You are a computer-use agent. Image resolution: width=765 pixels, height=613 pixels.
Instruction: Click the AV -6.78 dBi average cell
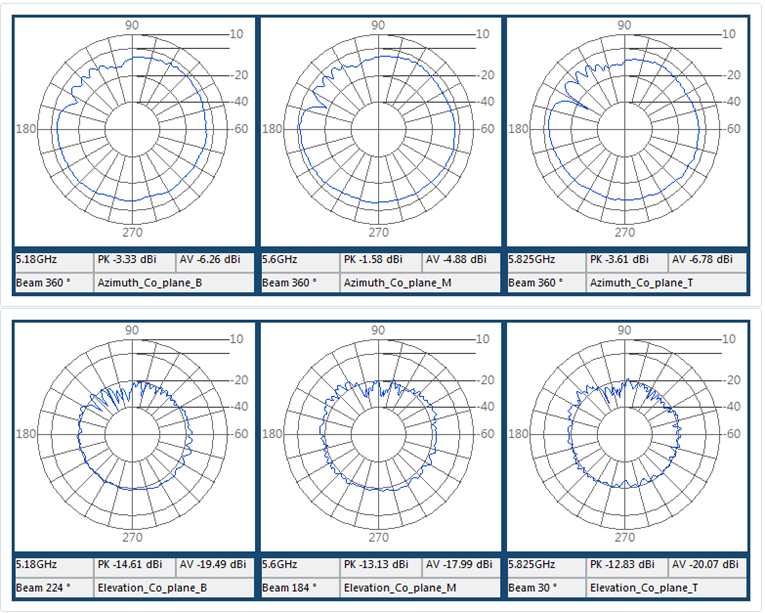(x=706, y=260)
